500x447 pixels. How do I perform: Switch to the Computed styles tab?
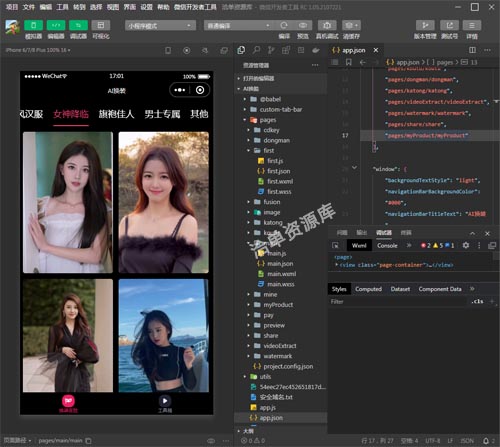[368, 289]
